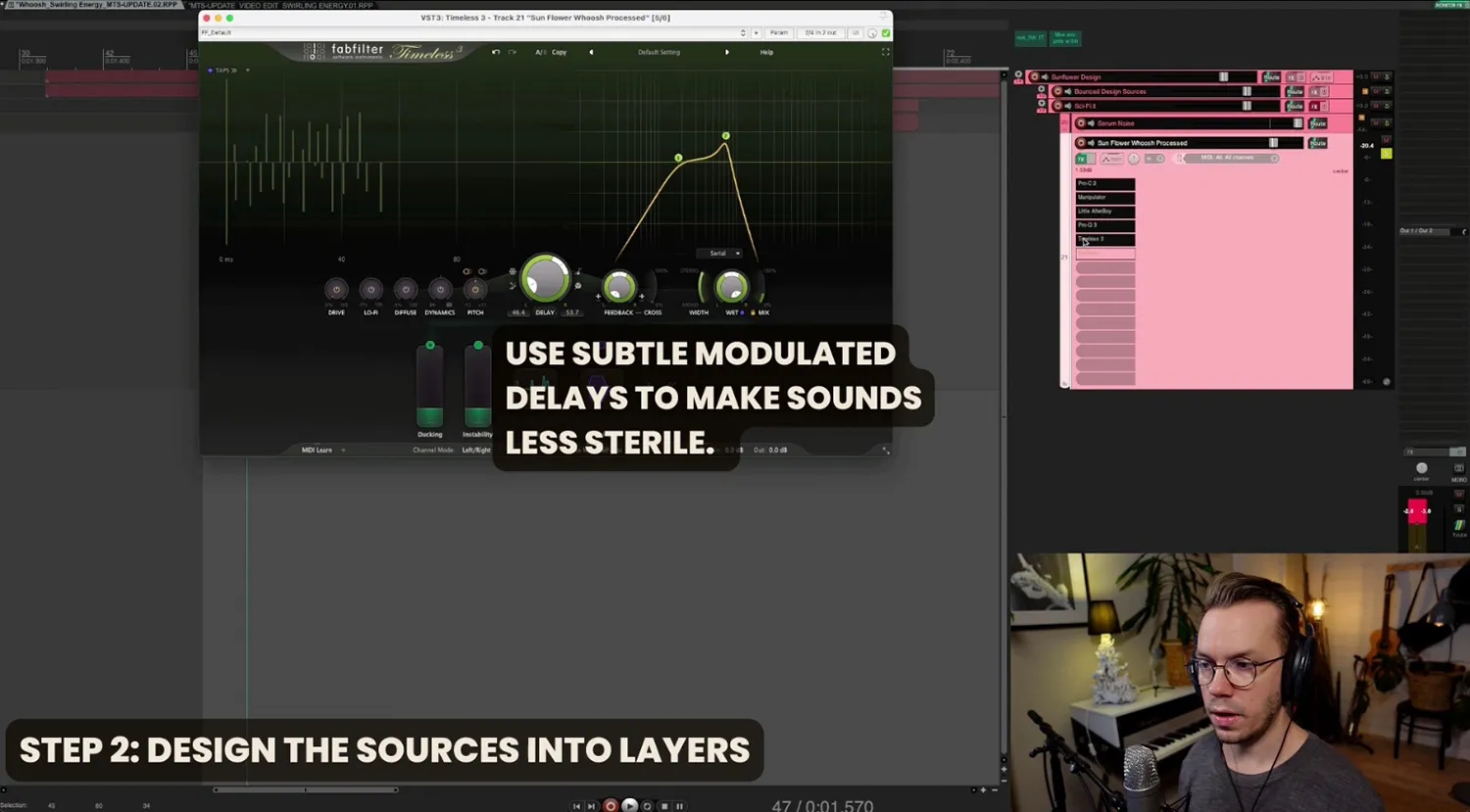Image resolution: width=1470 pixels, height=812 pixels.
Task: Click the Route icon on Sun Flower Whoosh Processed
Action: click(1317, 143)
